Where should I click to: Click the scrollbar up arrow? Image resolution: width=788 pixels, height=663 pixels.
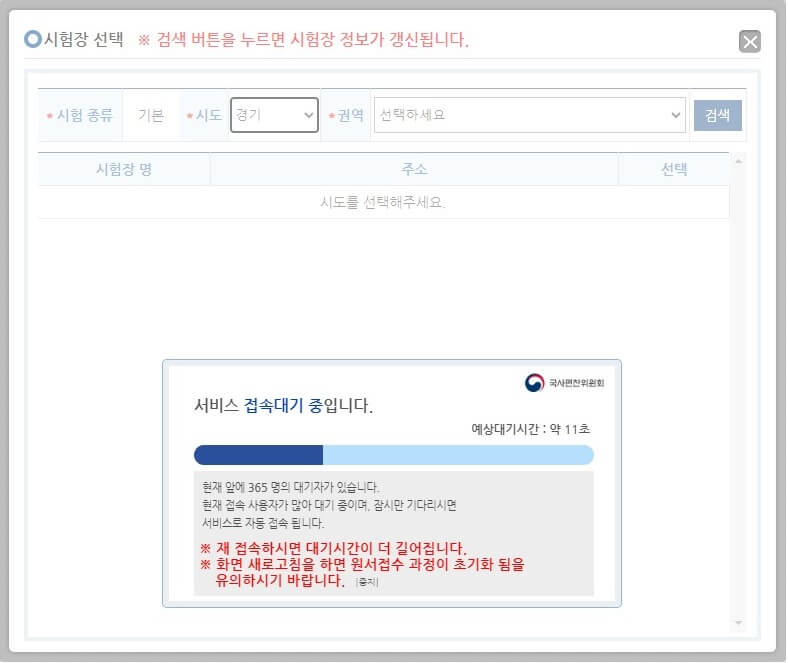pyautogui.click(x=738, y=161)
